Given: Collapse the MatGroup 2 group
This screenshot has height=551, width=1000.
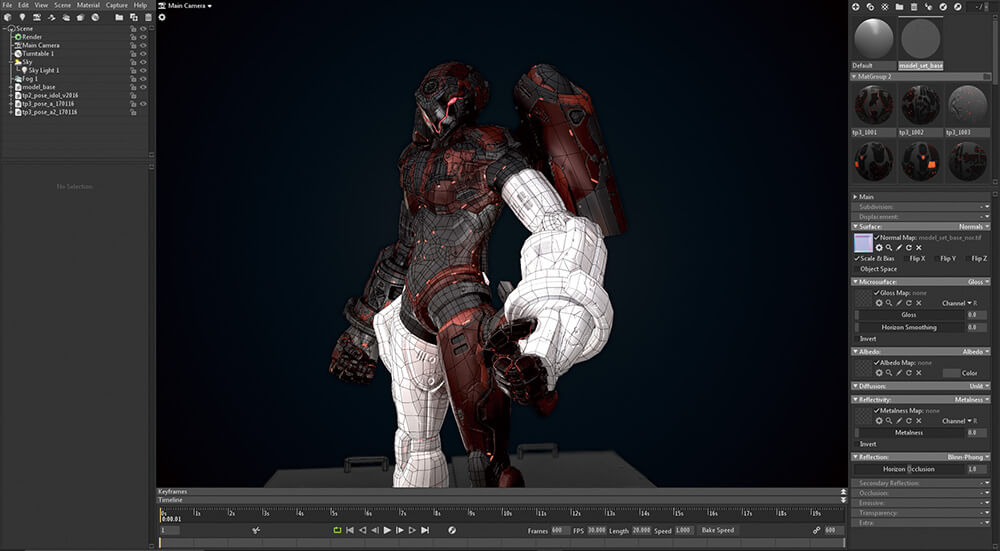Looking at the screenshot, I should point(855,77).
